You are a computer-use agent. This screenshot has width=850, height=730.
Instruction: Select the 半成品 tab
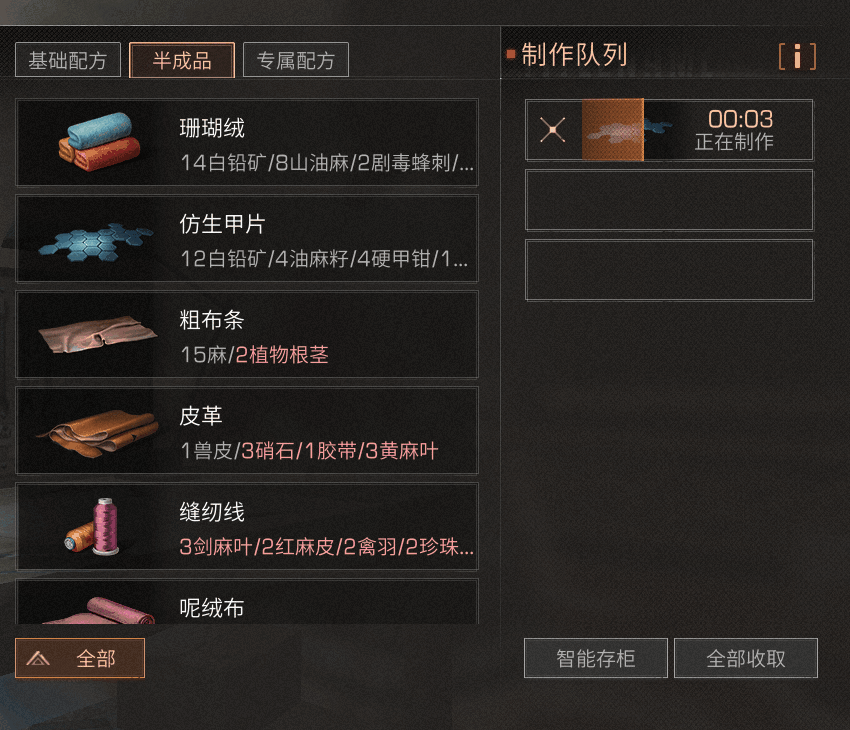click(x=182, y=60)
